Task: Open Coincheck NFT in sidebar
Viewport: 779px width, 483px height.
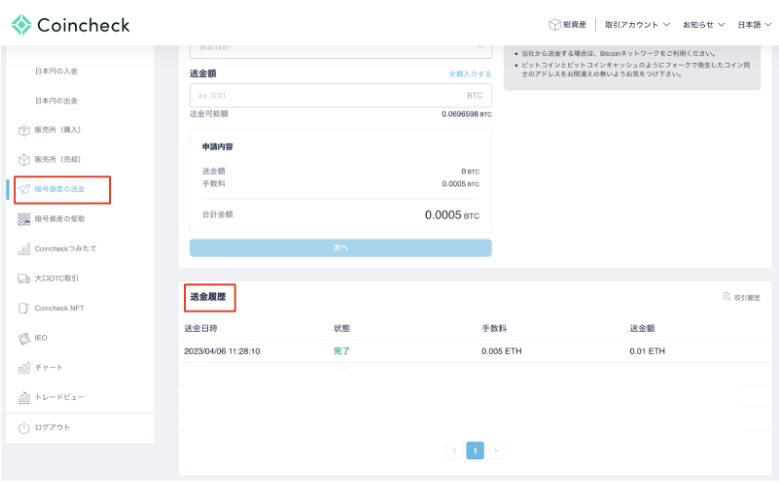Action: coord(59,308)
